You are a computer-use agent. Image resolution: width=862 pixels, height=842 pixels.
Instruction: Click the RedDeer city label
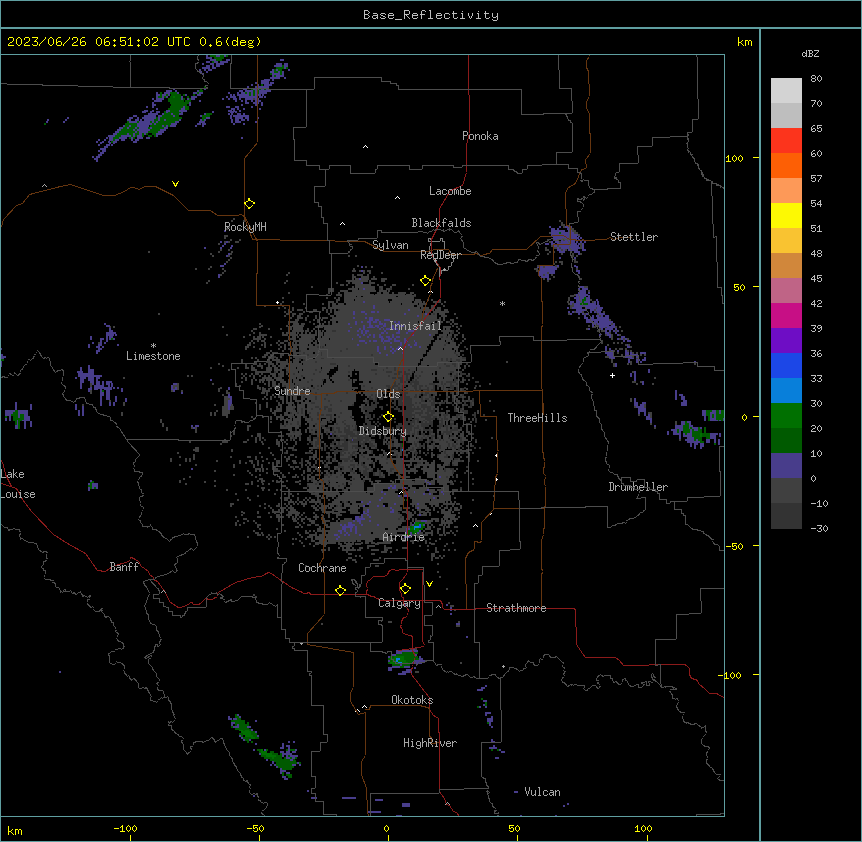click(x=440, y=255)
